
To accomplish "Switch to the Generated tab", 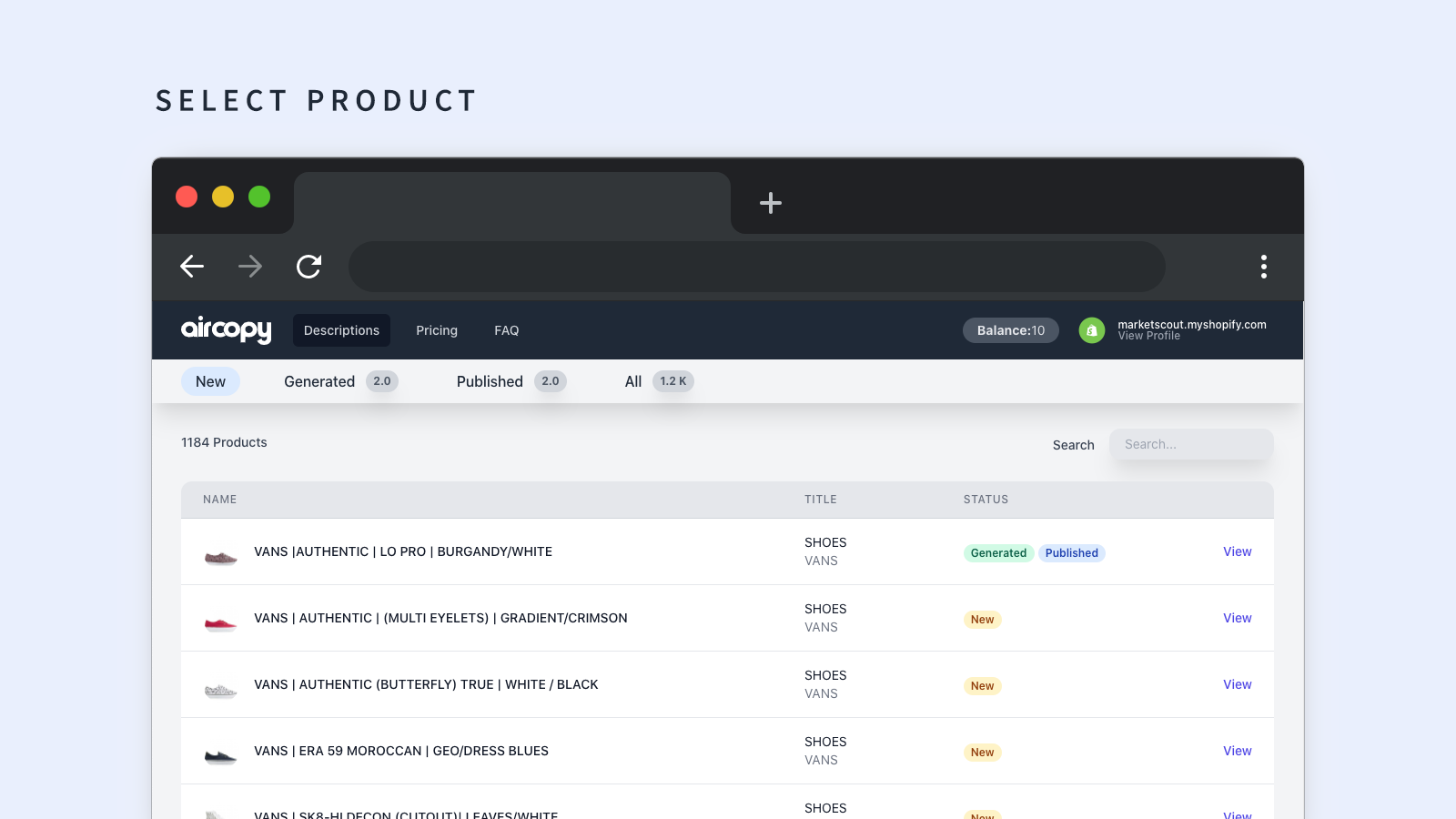I will point(319,381).
